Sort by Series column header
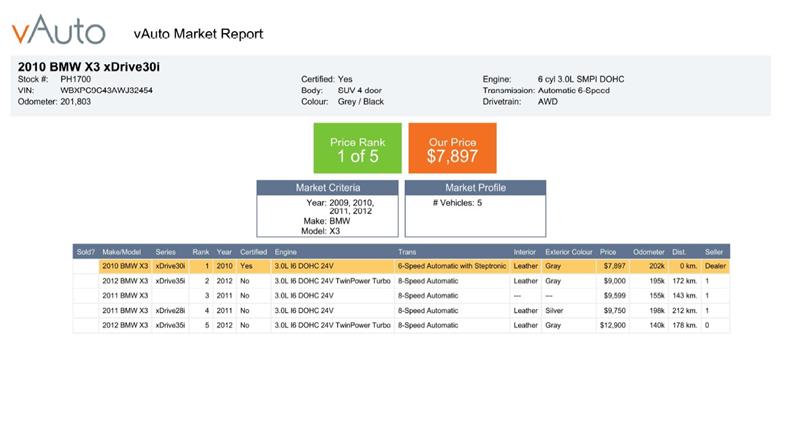Screen dimensions: 800x439 click(x=165, y=252)
